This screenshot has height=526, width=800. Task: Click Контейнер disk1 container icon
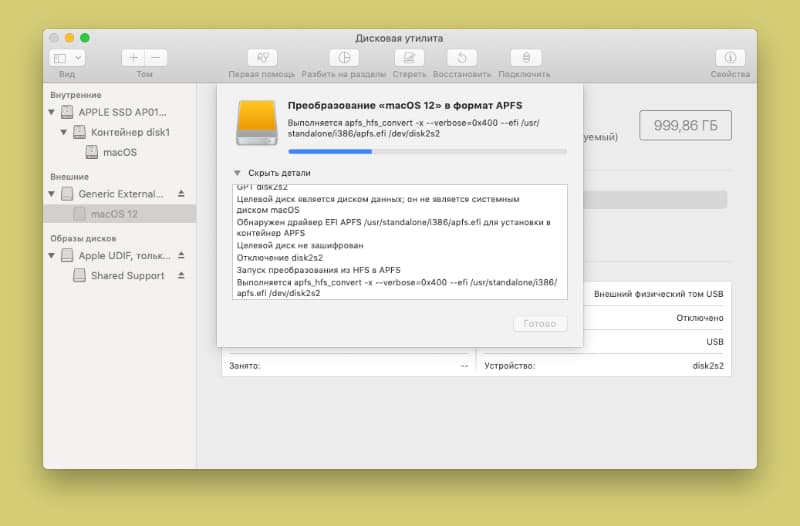79,132
